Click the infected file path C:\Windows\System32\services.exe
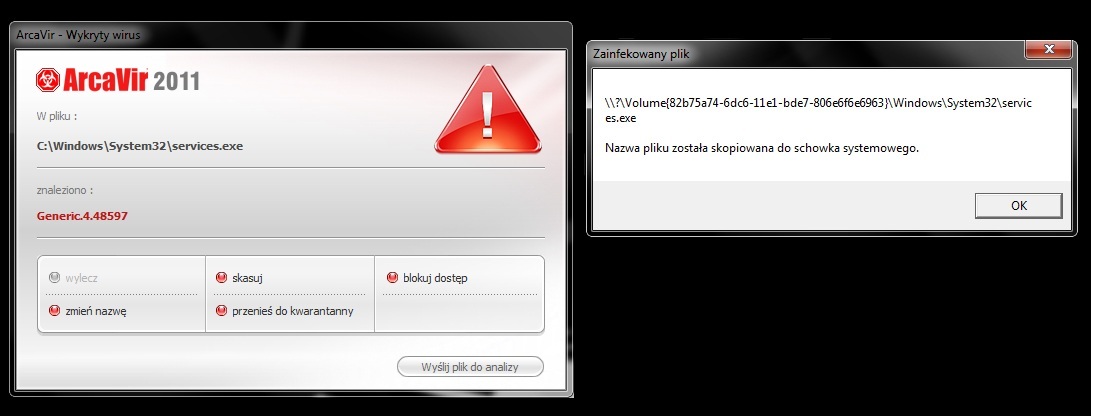The height and width of the screenshot is (416, 1094). [x=140, y=147]
